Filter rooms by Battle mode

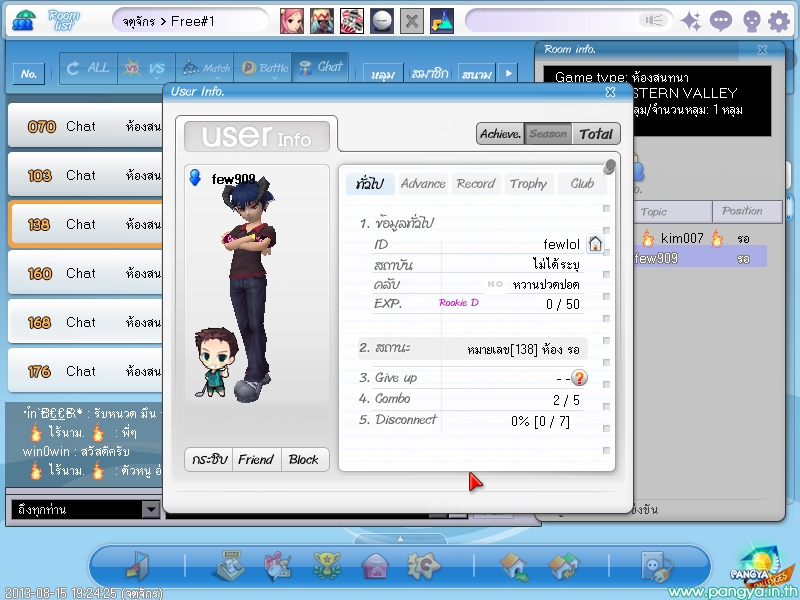click(263, 68)
